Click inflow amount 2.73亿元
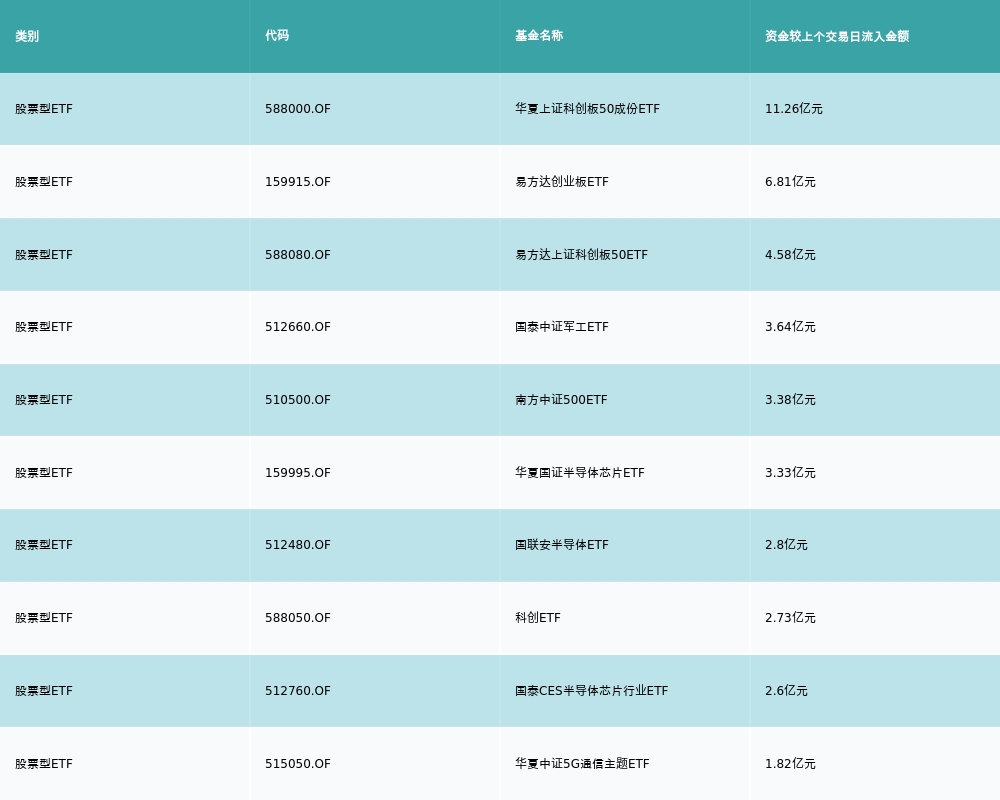Screen dimensions: 1000x800 tap(790, 618)
